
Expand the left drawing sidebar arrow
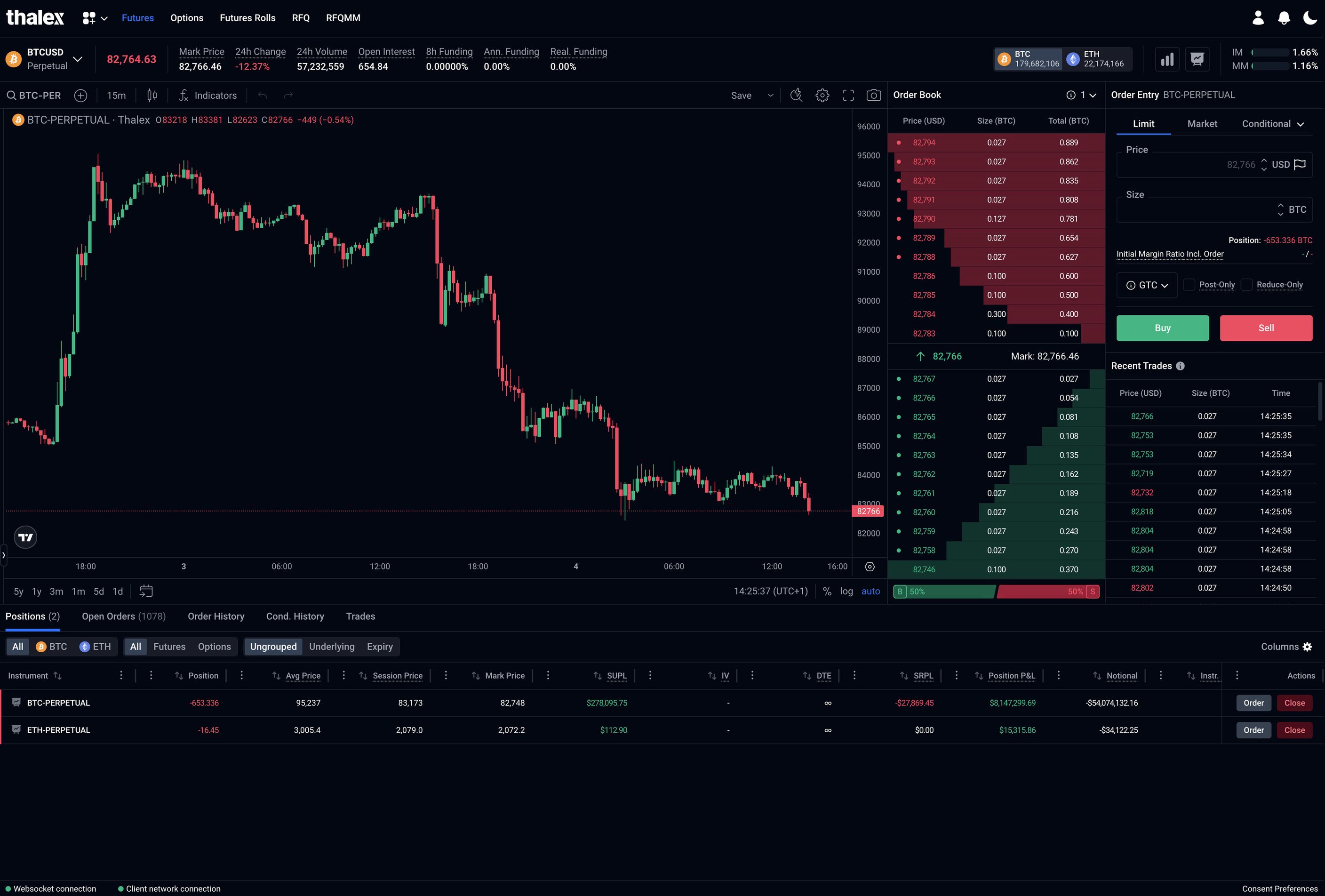click(3, 555)
